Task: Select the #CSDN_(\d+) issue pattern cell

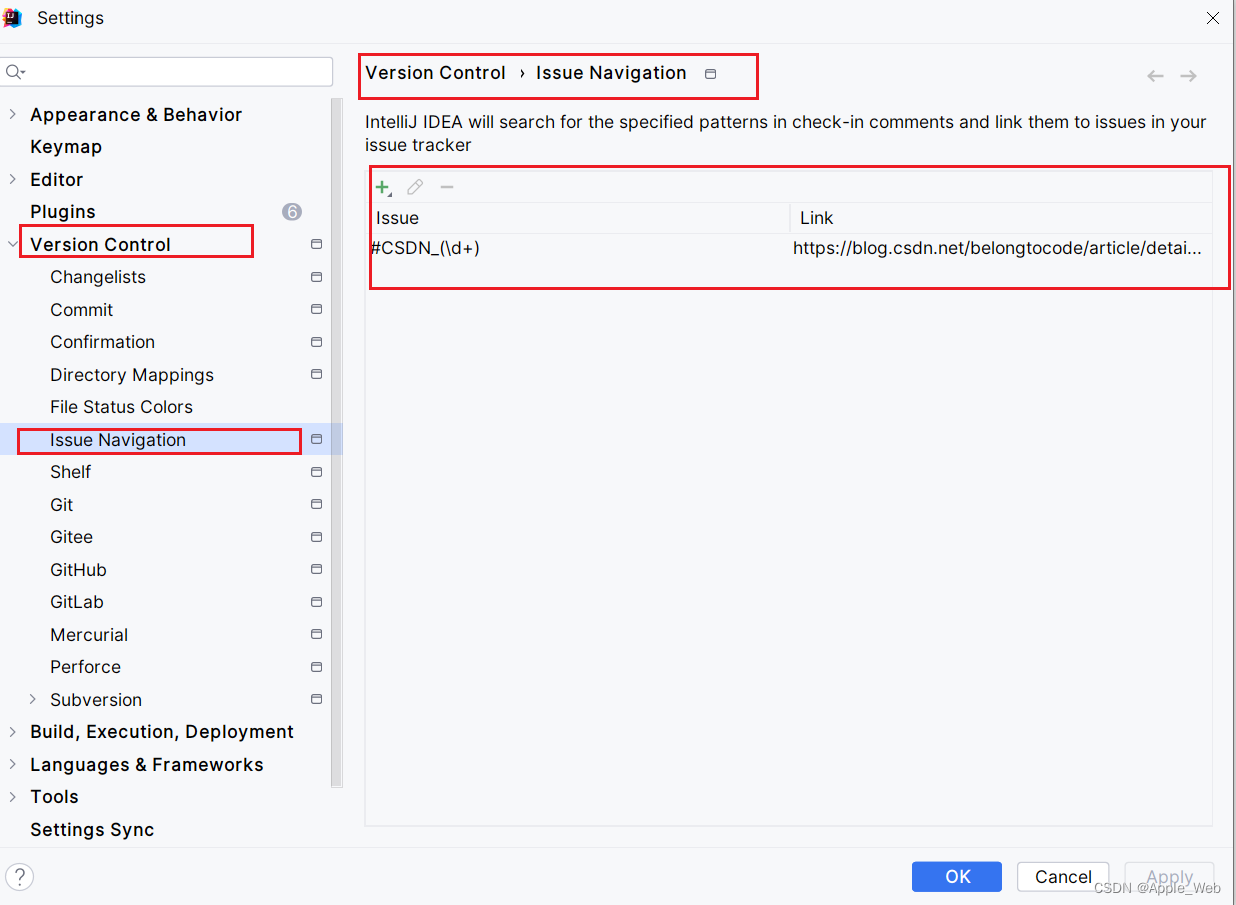Action: (579, 248)
